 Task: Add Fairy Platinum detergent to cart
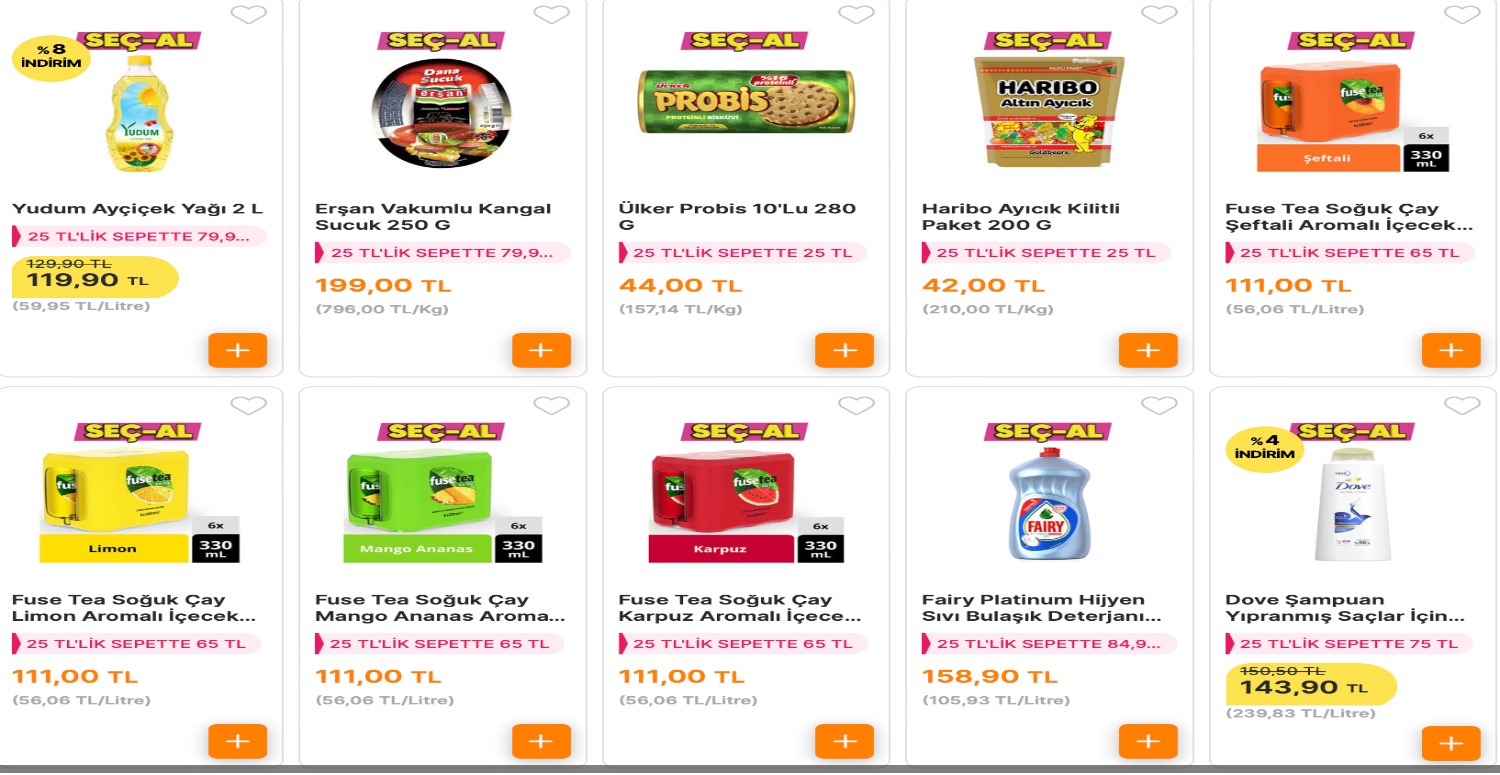[1148, 742]
